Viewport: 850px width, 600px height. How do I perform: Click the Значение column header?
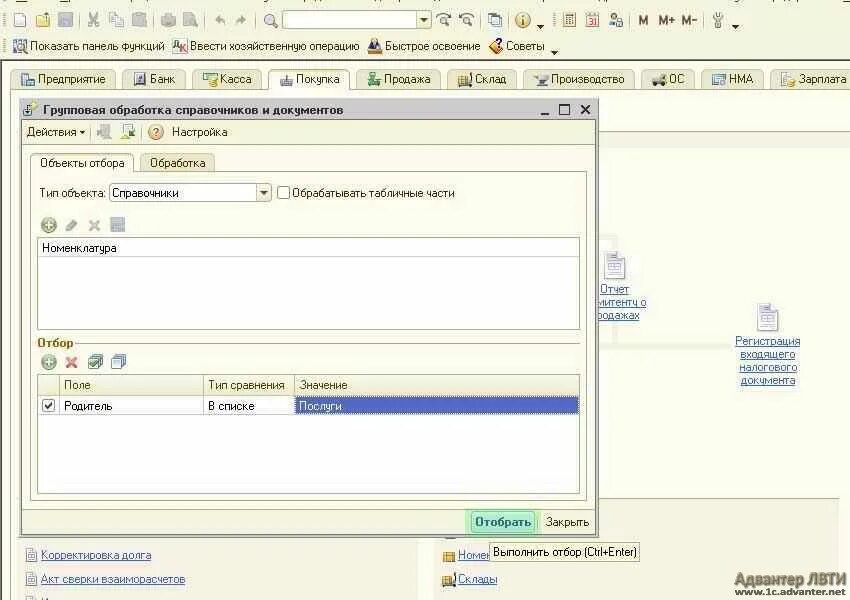(x=436, y=385)
